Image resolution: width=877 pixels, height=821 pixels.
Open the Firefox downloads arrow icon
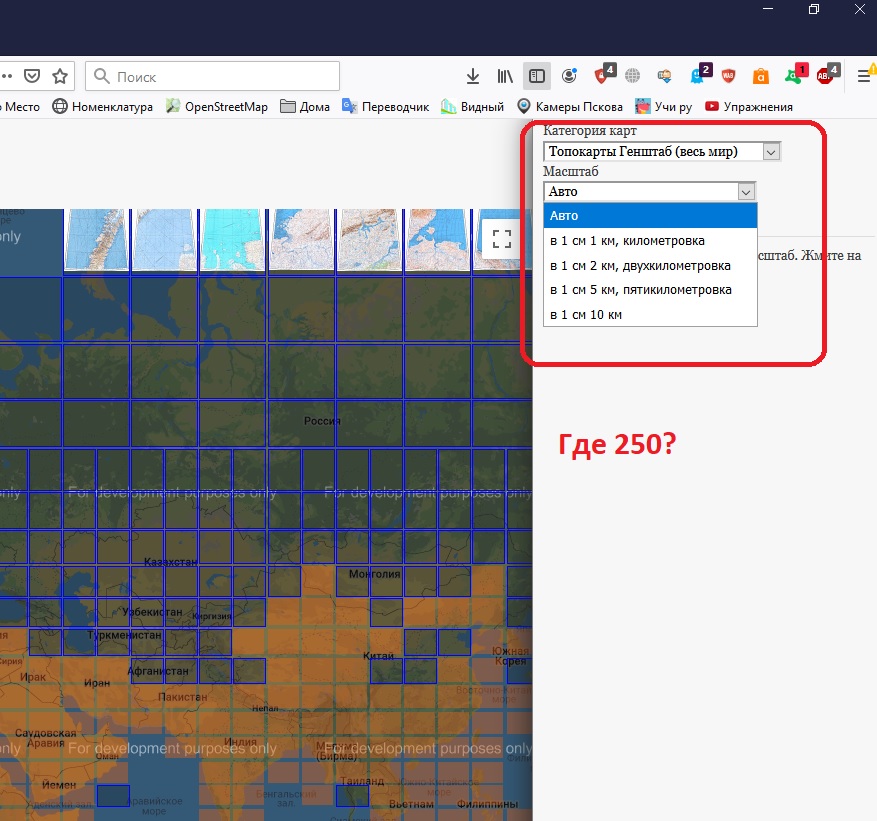pyautogui.click(x=473, y=76)
